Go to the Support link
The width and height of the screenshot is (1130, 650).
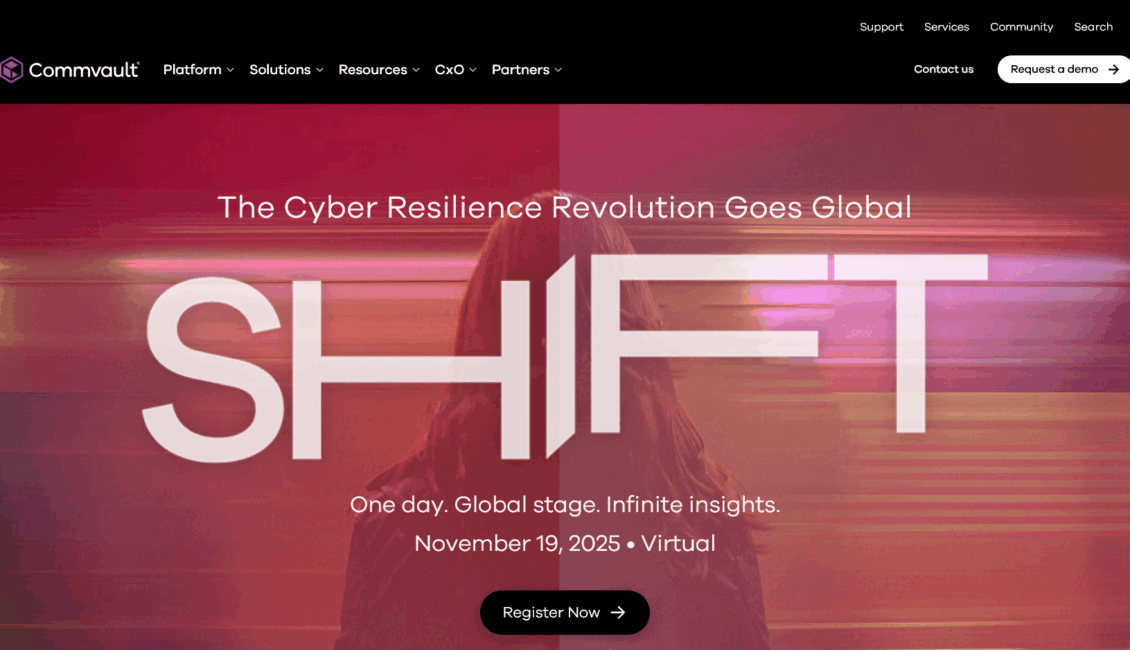(881, 27)
